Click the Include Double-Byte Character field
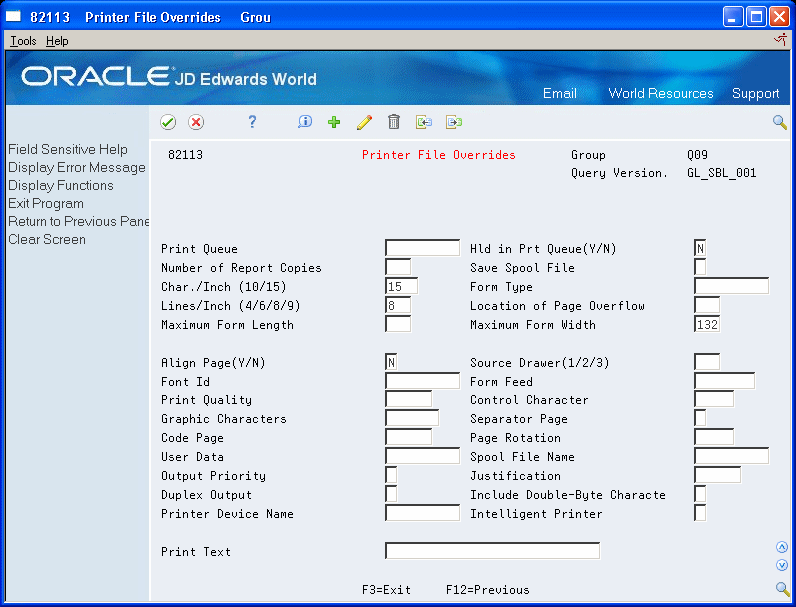 (700, 494)
